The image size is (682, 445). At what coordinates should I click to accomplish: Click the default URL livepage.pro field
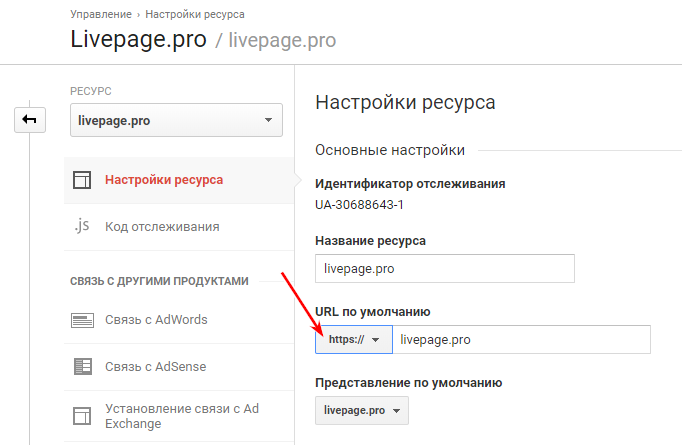click(522, 339)
